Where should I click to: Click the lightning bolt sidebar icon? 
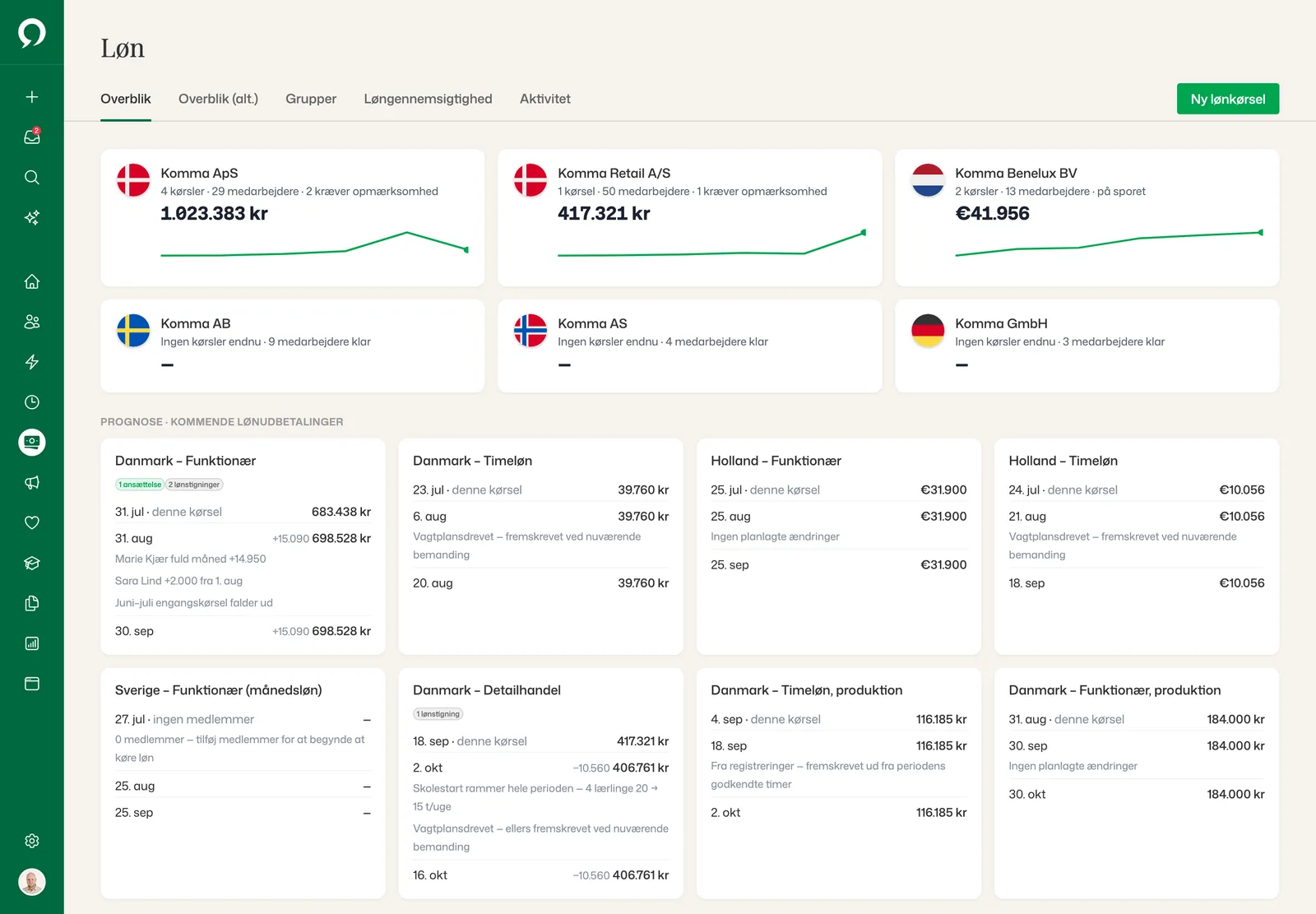coord(32,362)
